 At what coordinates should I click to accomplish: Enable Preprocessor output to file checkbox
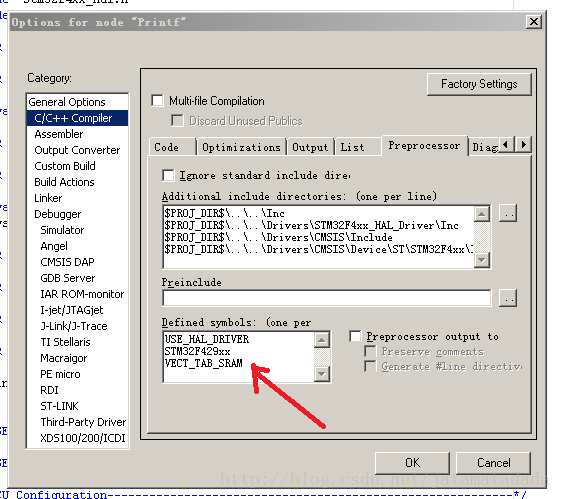(355, 336)
